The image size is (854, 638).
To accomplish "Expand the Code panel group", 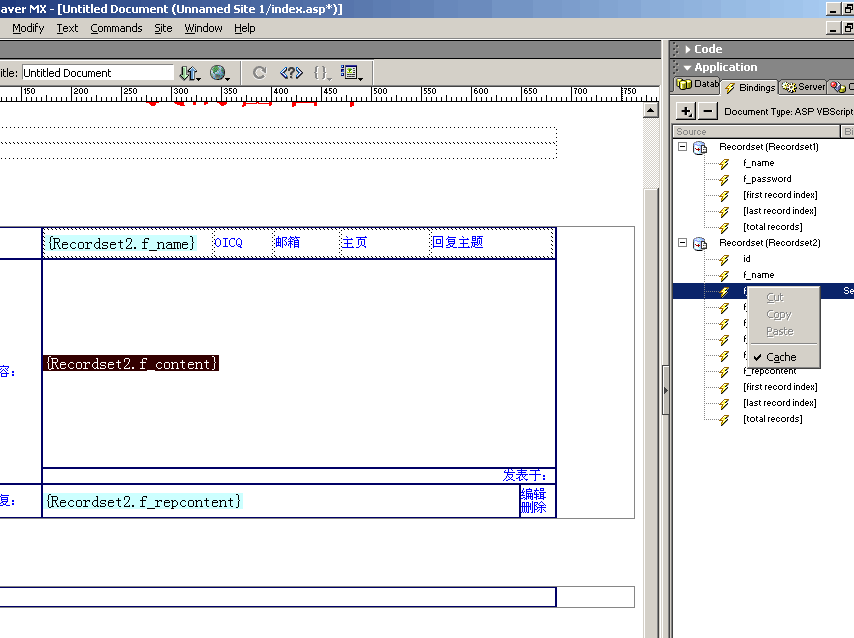I will (x=707, y=49).
